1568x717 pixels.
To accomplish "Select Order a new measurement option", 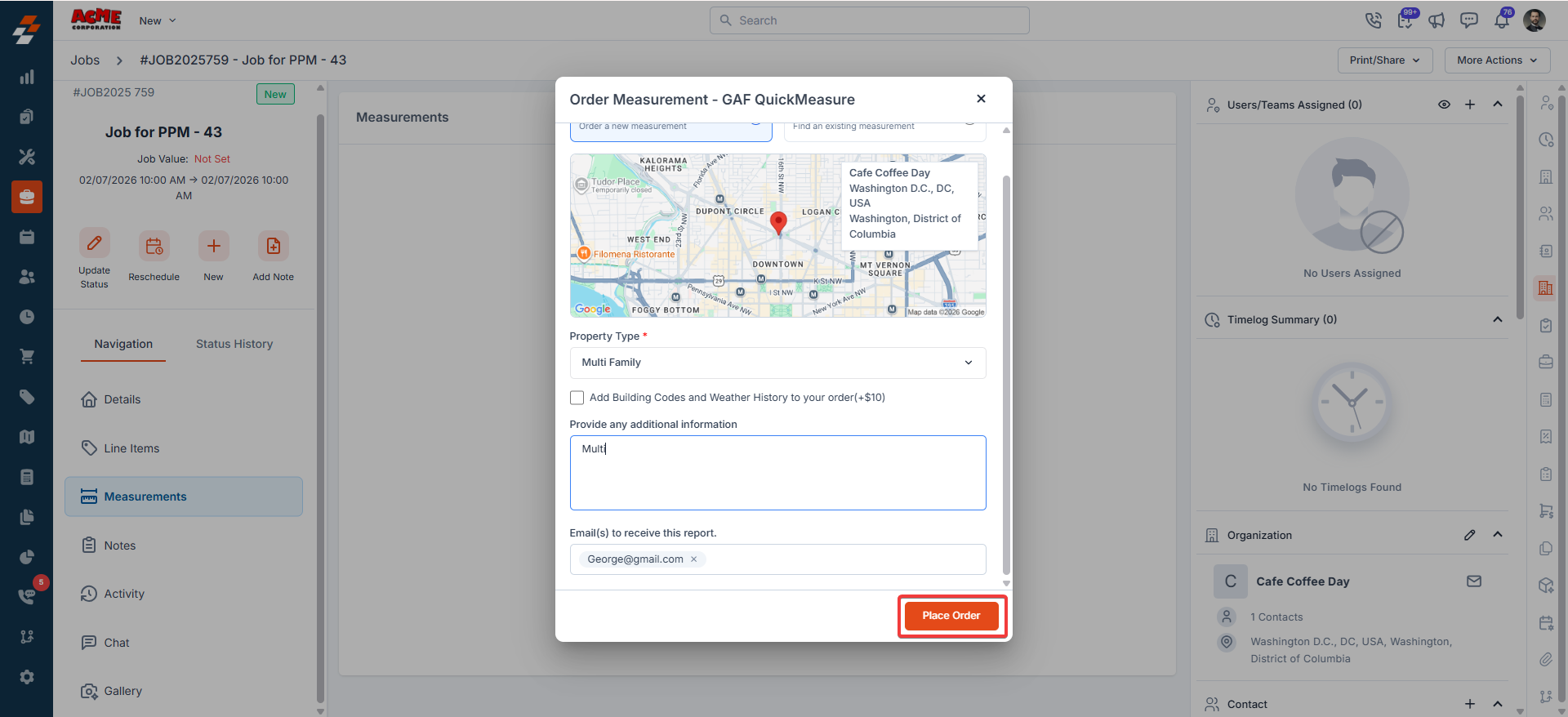I will [x=670, y=131].
